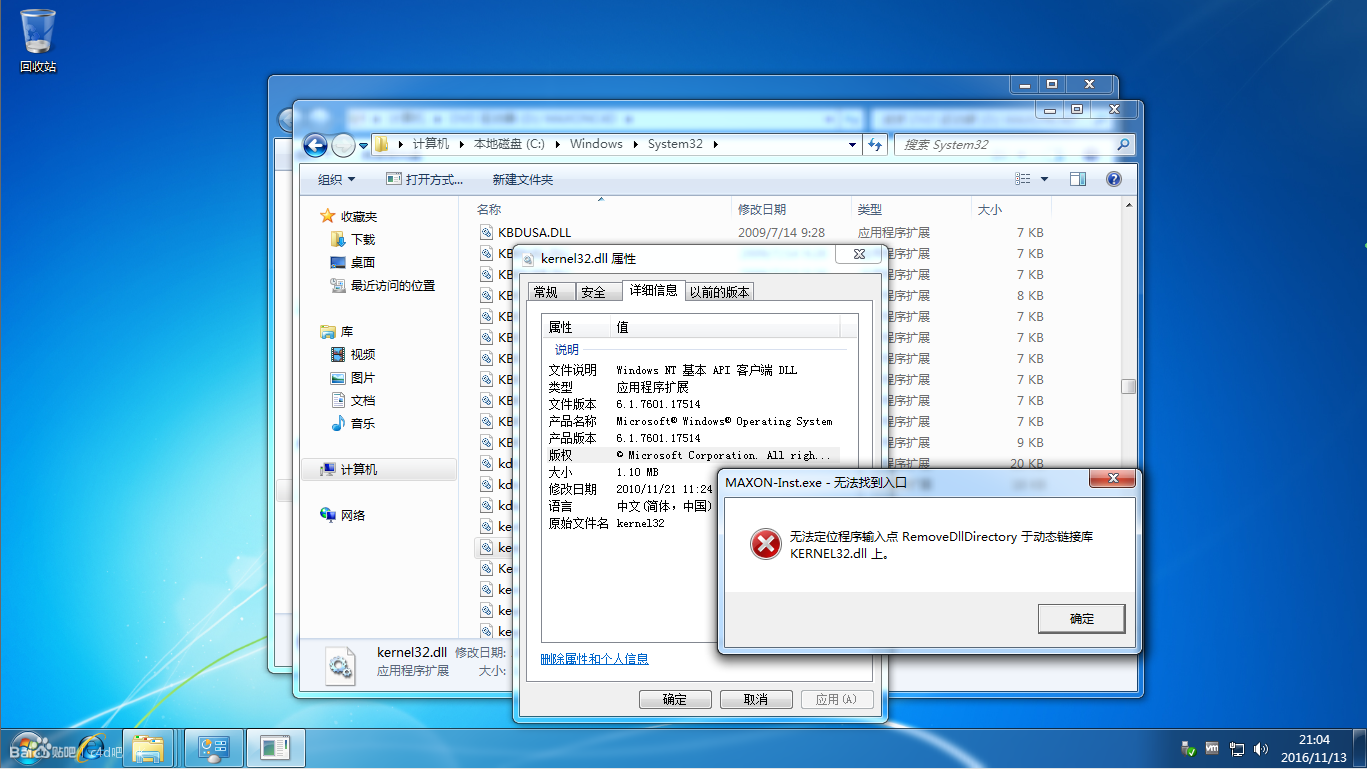Open the 以前的版本 tab

click(720, 292)
